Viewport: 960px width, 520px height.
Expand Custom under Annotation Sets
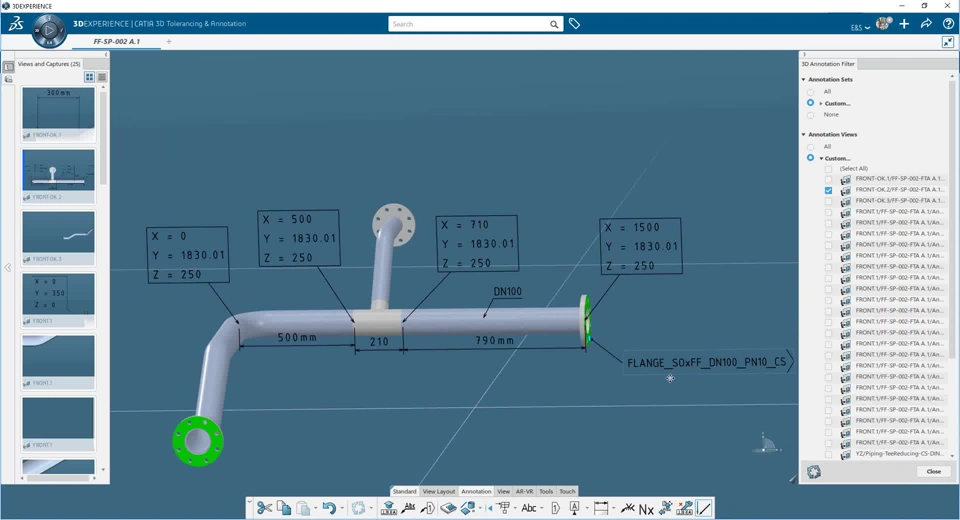(x=821, y=104)
